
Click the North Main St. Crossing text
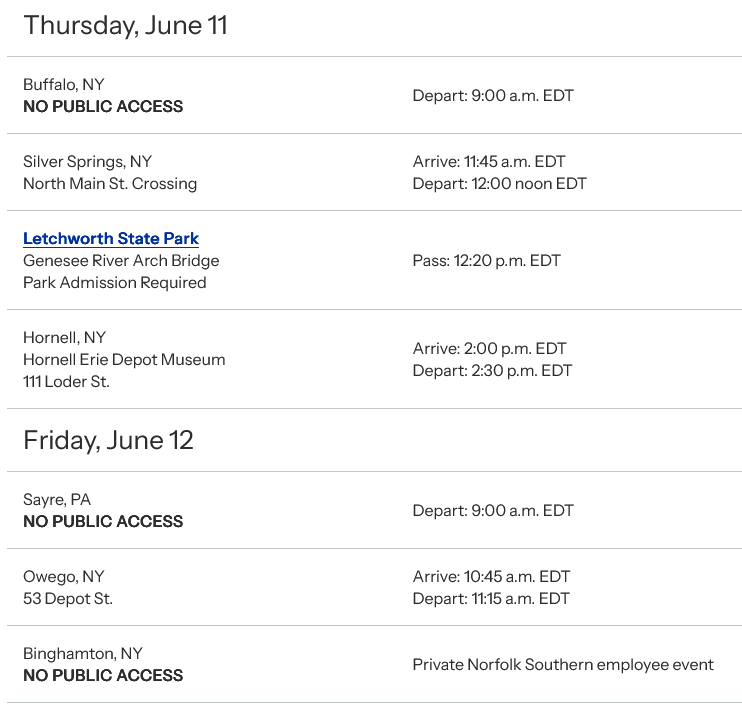110,184
